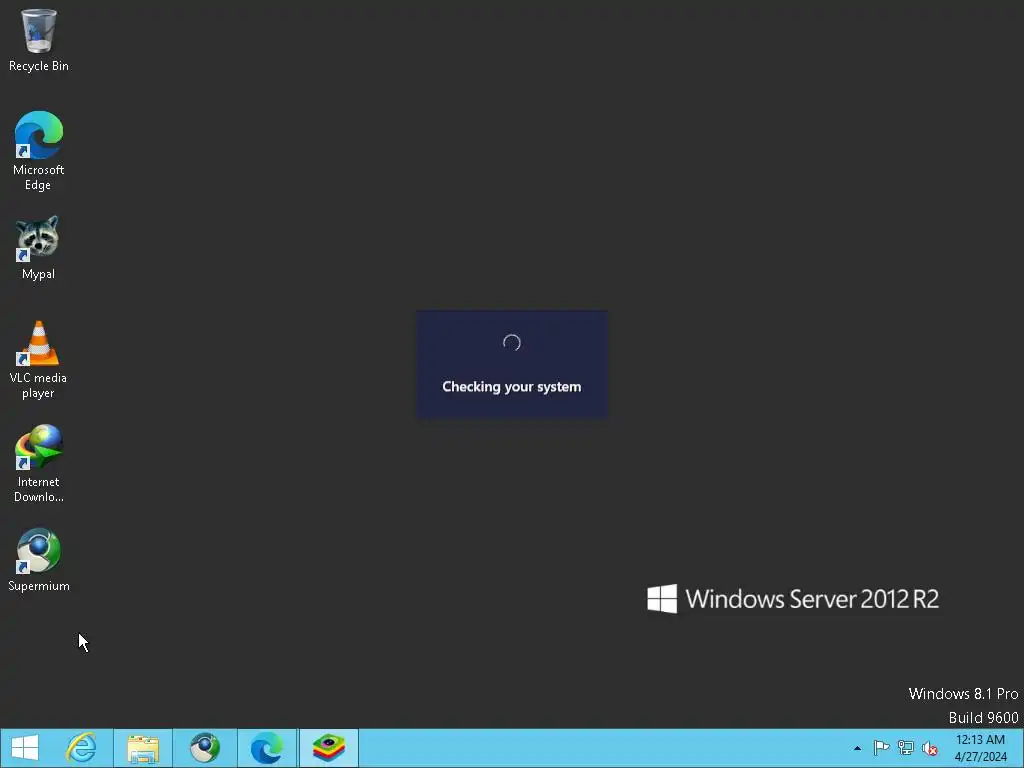Open the Recycle Bin desktop icon
The height and width of the screenshot is (768, 1024).
39,40
